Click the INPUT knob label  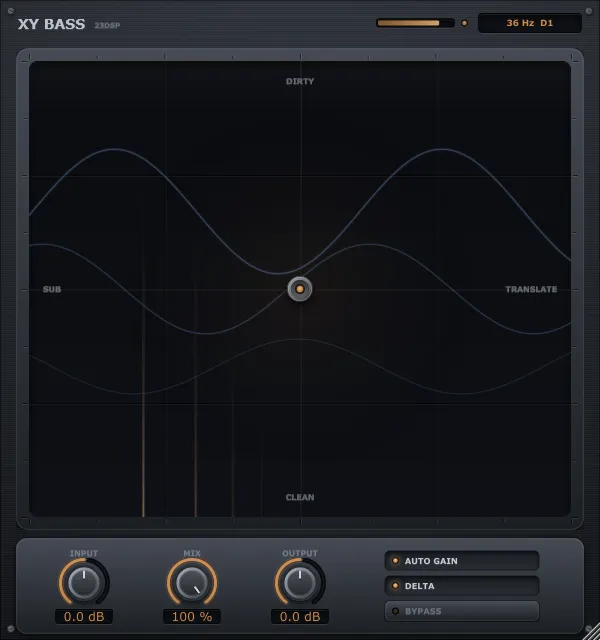[84, 553]
